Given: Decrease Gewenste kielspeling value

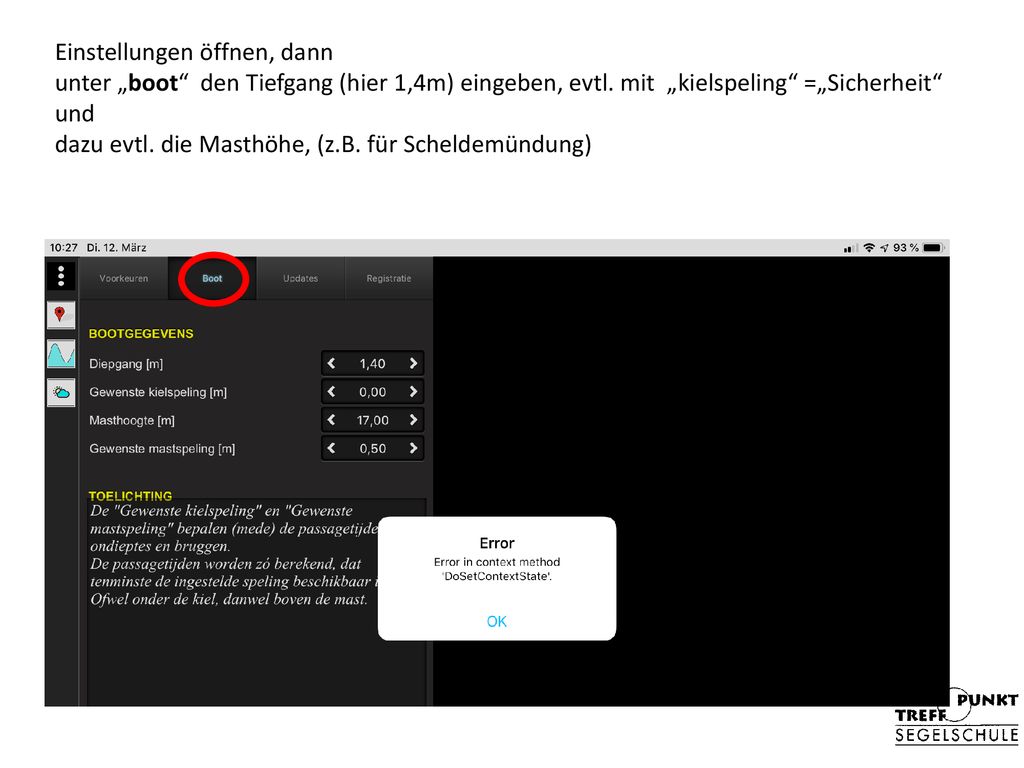Looking at the screenshot, I should click(x=331, y=392).
